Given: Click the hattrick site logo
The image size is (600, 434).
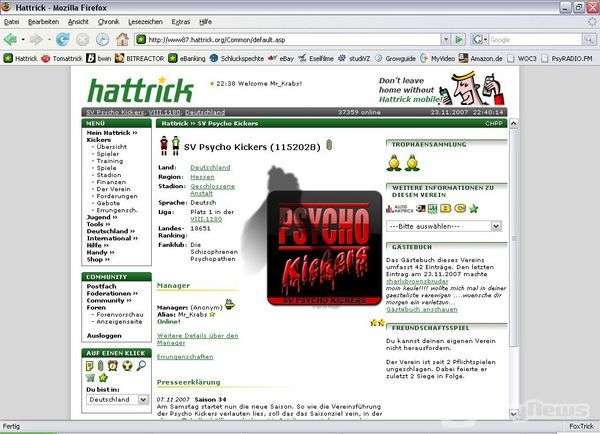Looking at the screenshot, I should [x=140, y=90].
